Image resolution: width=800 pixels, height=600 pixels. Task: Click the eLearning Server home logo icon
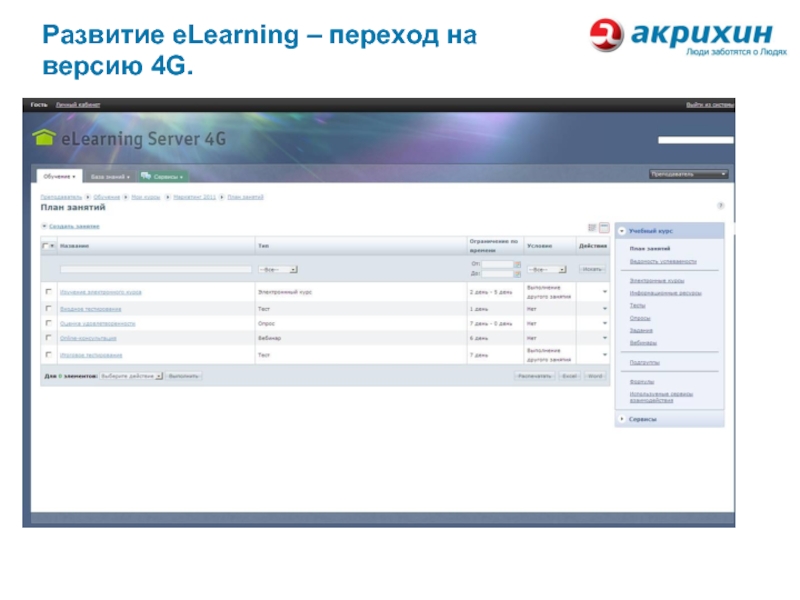pyautogui.click(x=44, y=138)
